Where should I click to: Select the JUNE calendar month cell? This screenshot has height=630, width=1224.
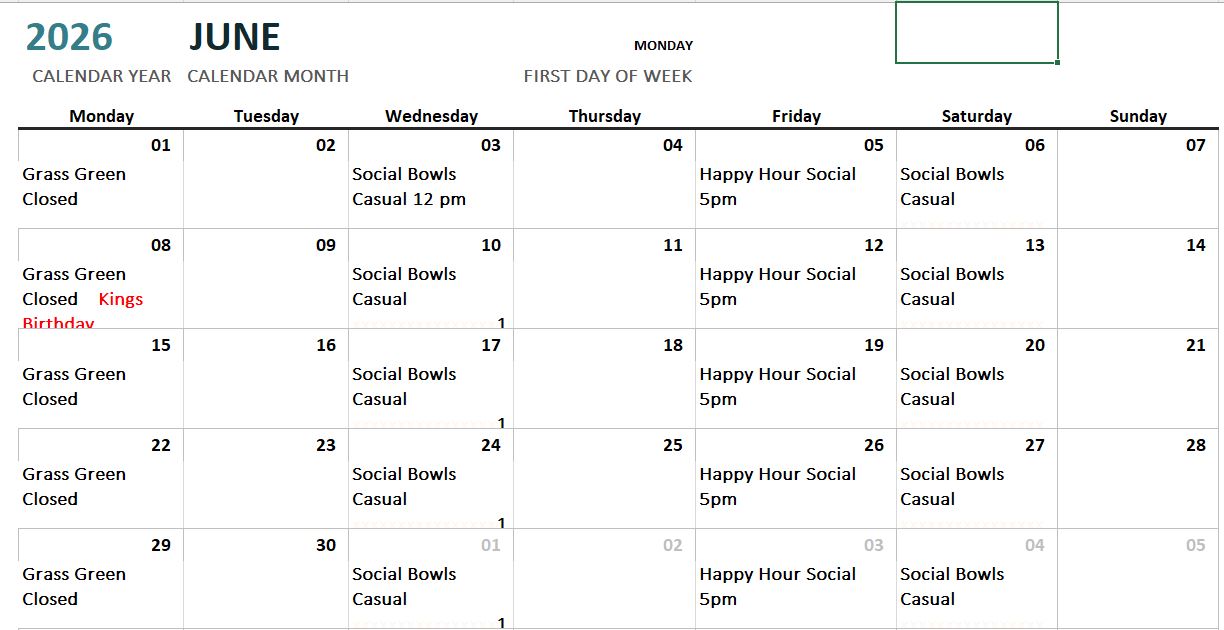(x=235, y=38)
